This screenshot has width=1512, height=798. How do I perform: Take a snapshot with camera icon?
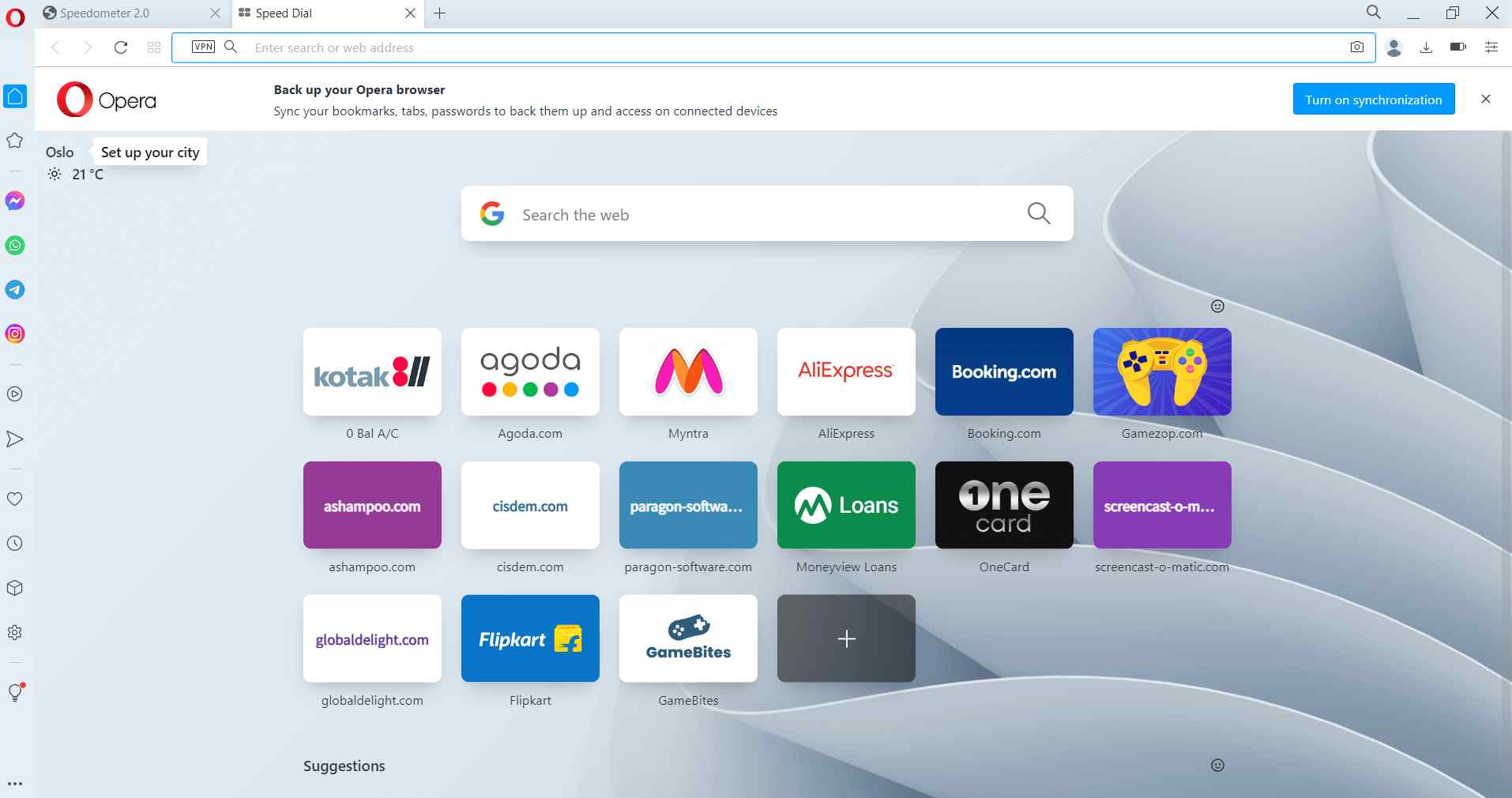coord(1356,47)
